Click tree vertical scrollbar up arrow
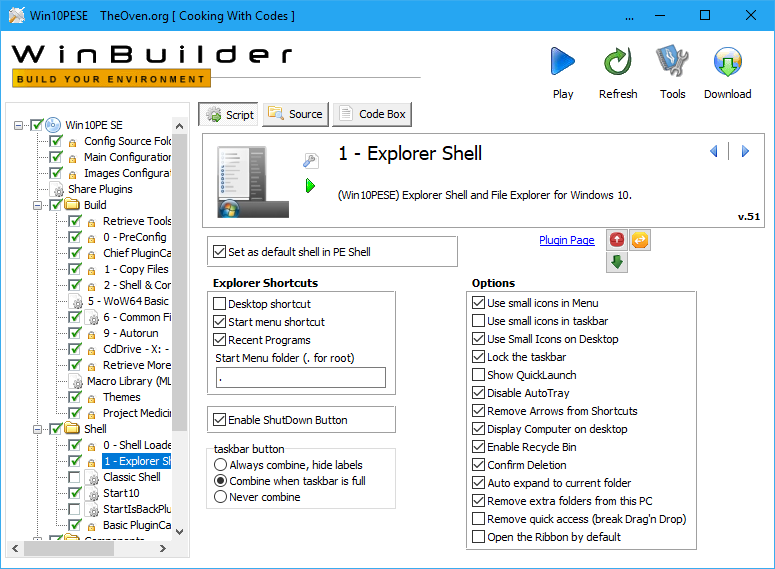Image resolution: width=775 pixels, height=569 pixels. pos(179,126)
